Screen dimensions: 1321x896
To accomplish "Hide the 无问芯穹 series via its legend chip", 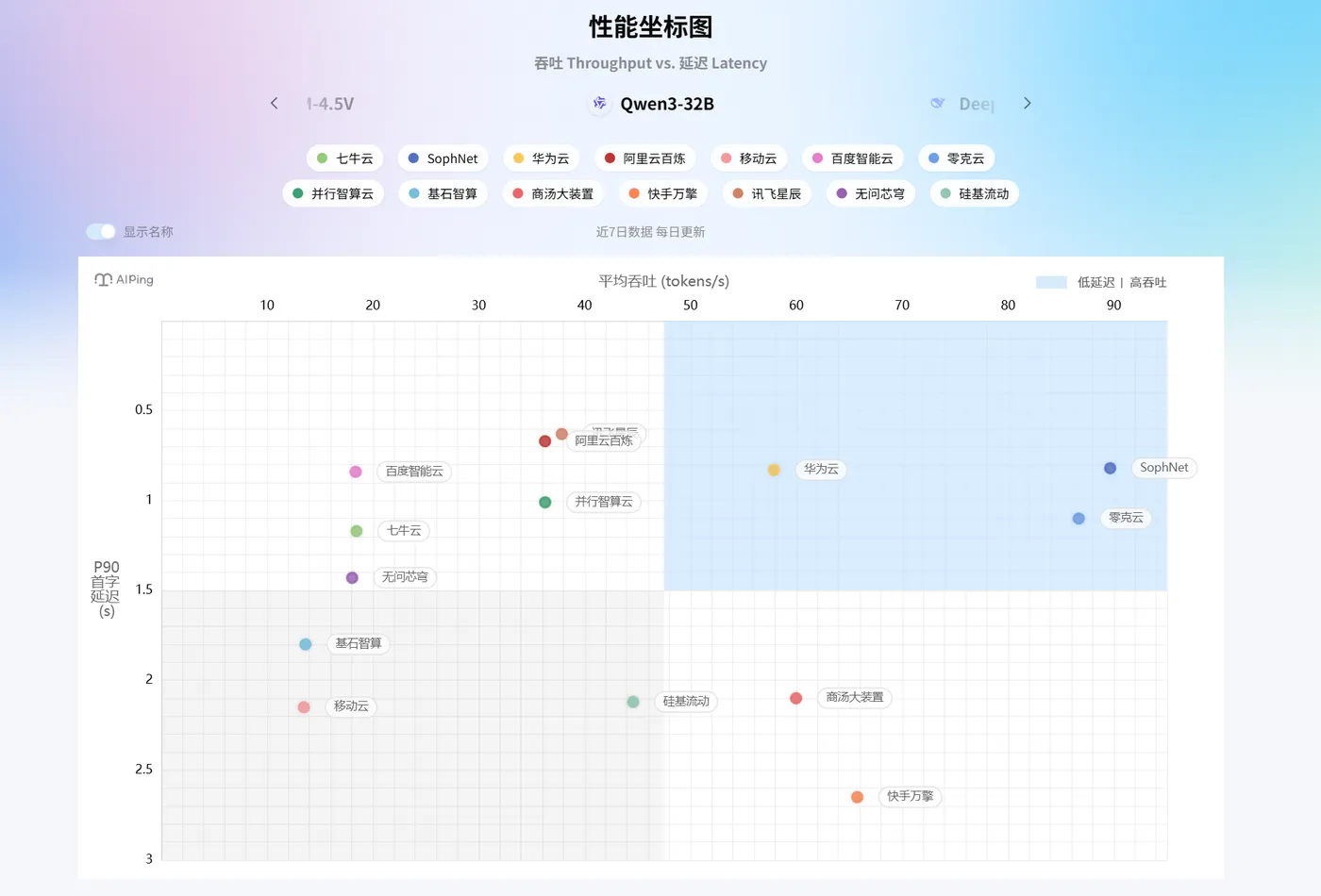I will pos(871,193).
